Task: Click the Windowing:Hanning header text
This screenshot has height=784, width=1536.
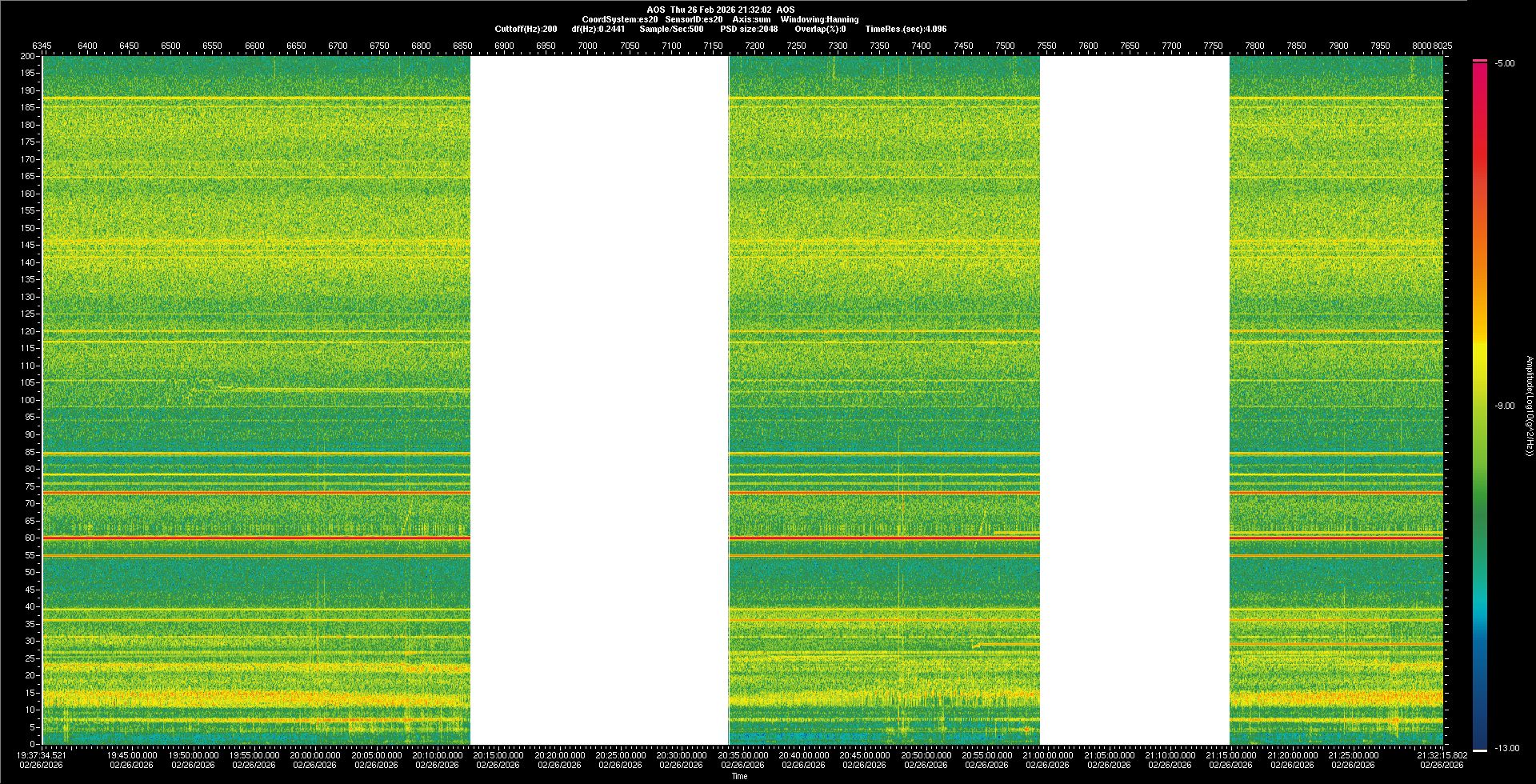Action: click(x=819, y=19)
